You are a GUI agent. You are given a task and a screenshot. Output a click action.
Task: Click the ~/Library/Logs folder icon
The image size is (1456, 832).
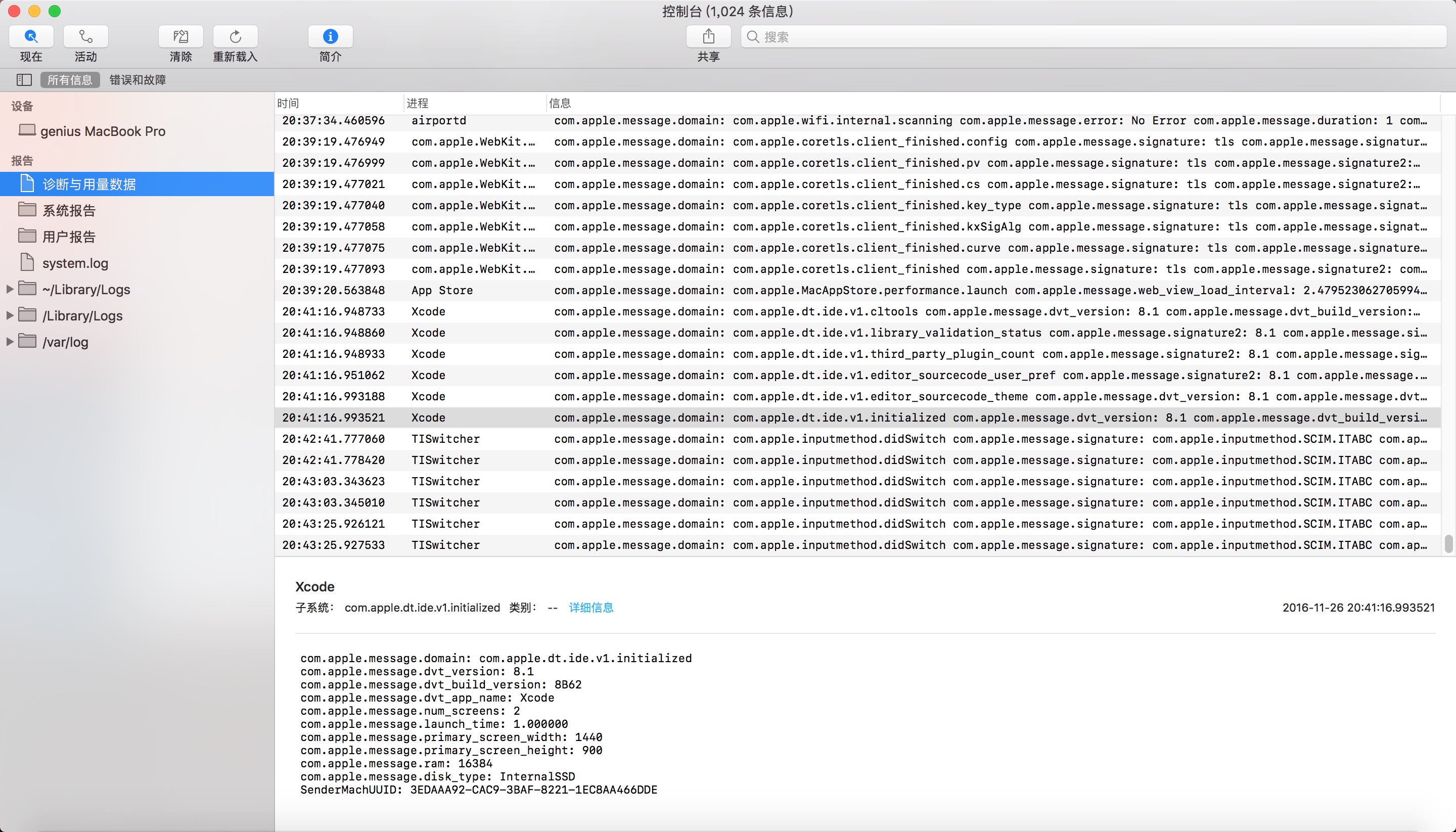[x=27, y=289]
